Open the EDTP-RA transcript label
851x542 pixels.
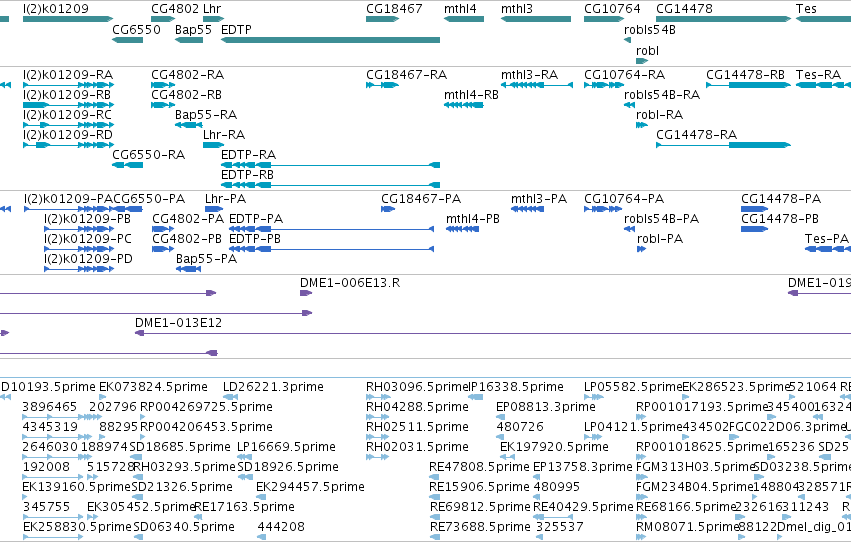tap(248, 155)
